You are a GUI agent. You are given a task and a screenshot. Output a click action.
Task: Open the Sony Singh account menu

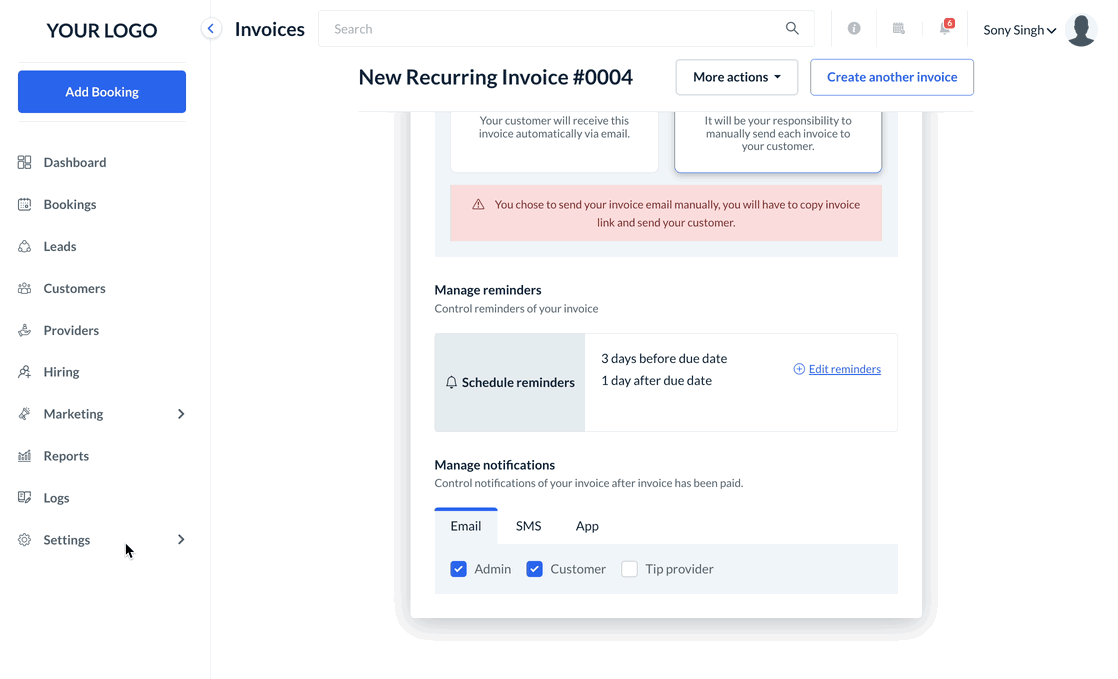point(1020,30)
